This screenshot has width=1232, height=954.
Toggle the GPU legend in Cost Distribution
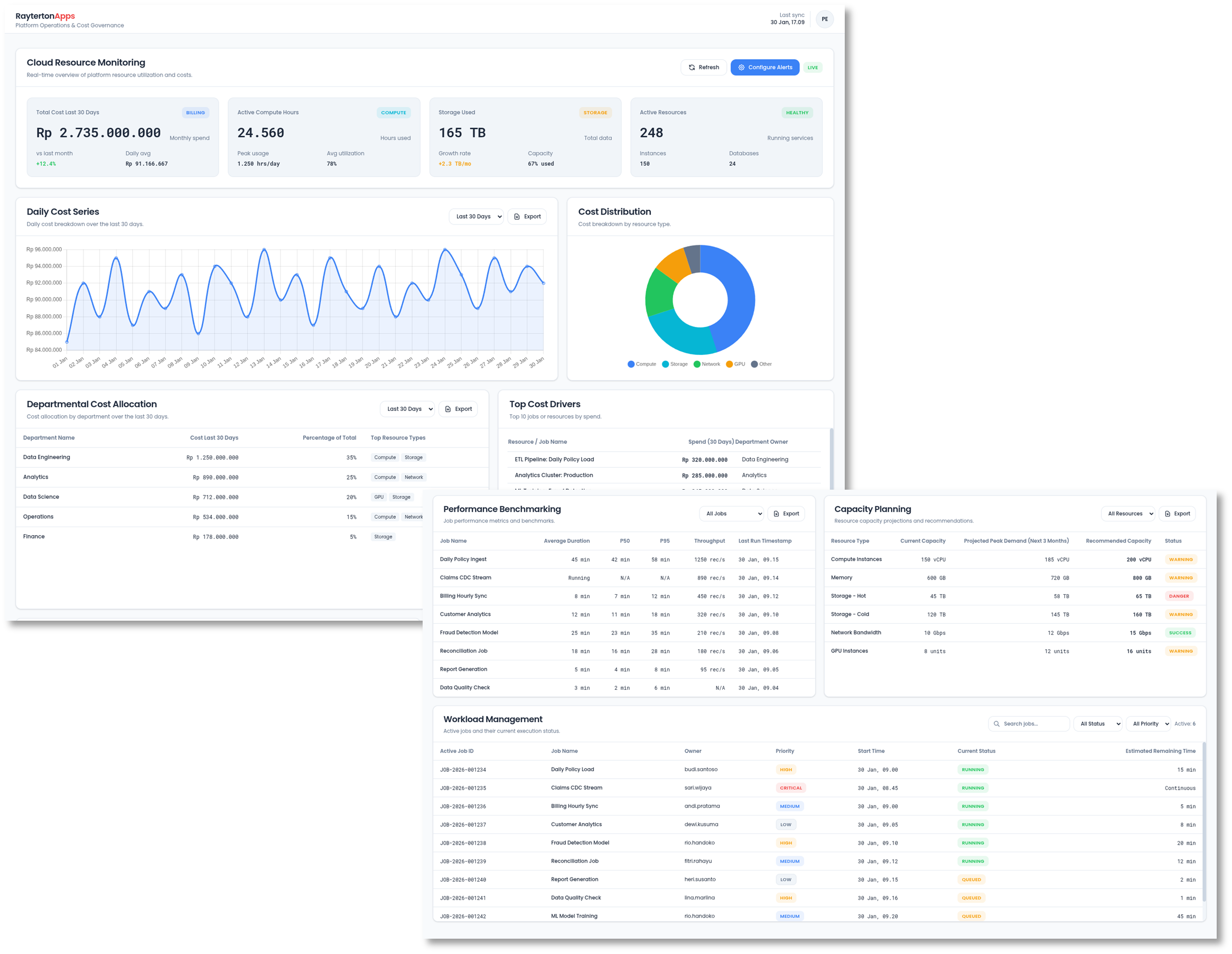(735, 364)
